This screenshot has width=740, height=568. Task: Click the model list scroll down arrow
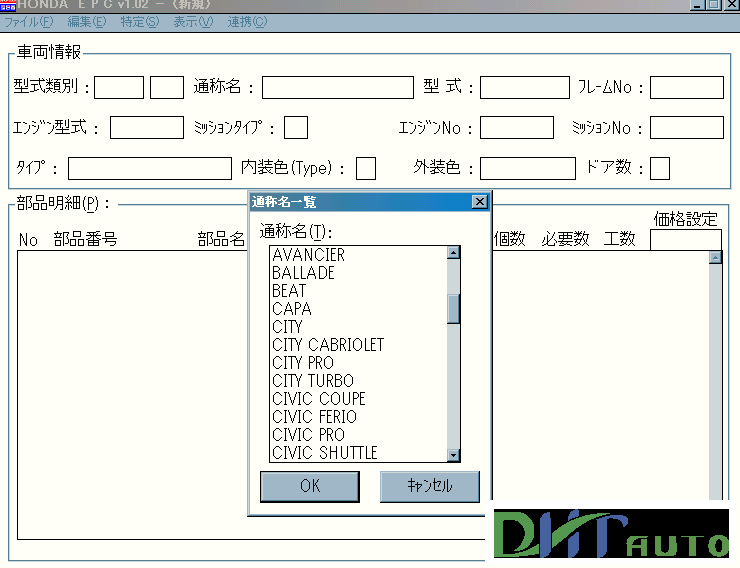(x=453, y=455)
